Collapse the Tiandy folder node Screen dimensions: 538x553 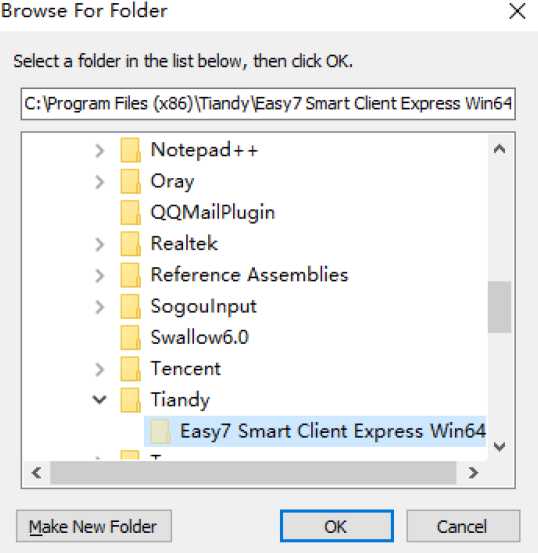tap(99, 400)
